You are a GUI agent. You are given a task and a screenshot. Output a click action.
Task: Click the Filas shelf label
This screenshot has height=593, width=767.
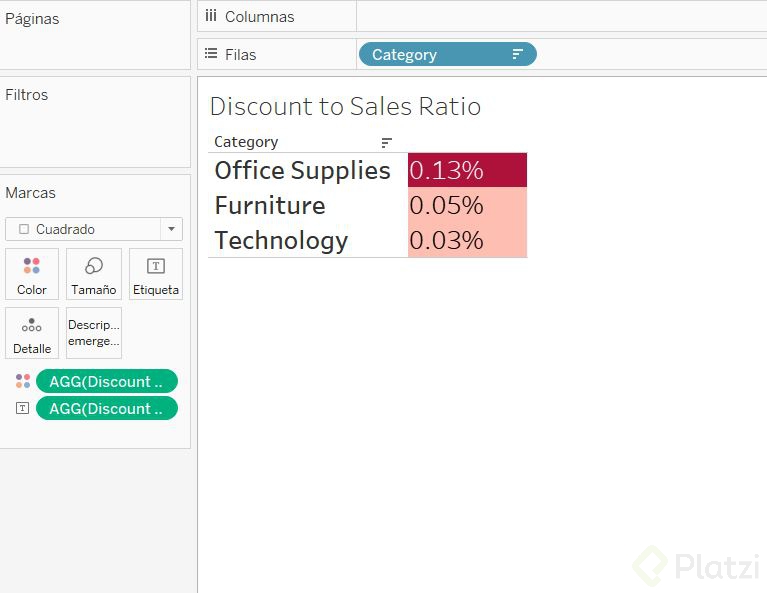point(240,54)
